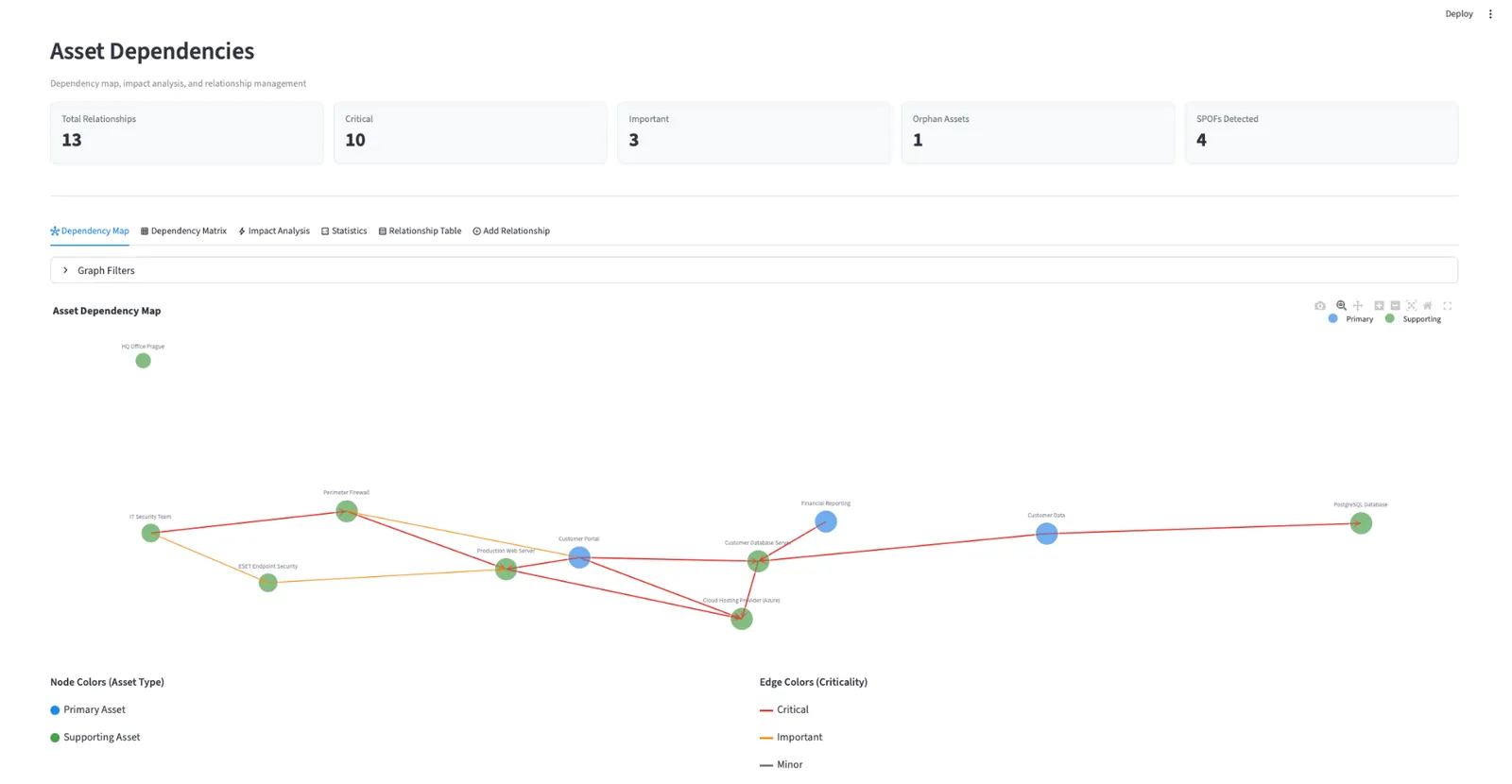
Task: Click the Deploy button
Action: (1458, 14)
